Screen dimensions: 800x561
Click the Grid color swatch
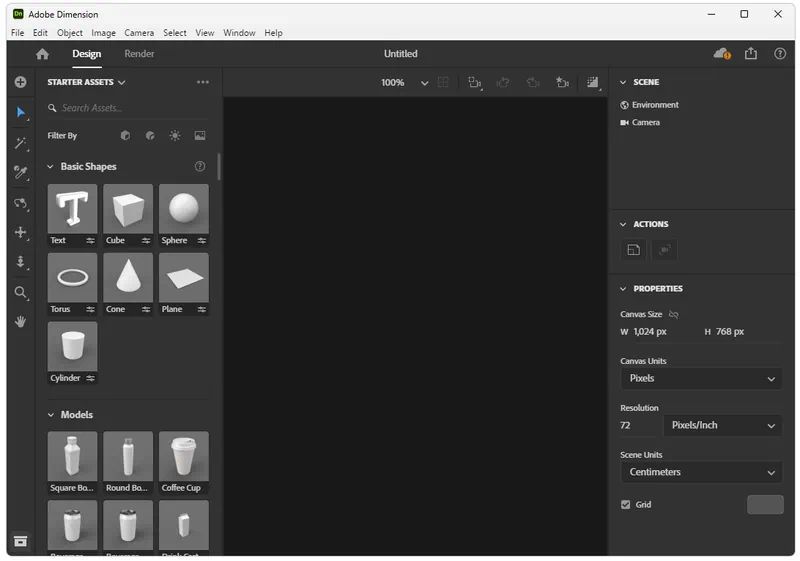765,505
